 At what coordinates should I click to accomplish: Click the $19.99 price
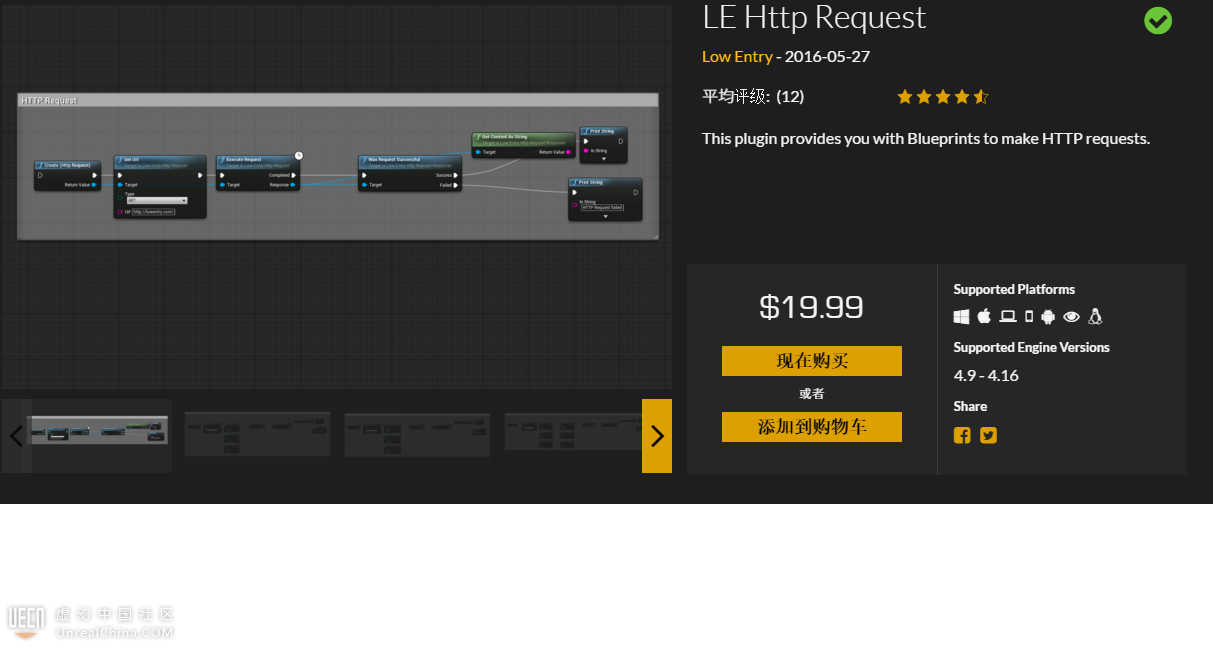click(x=812, y=307)
